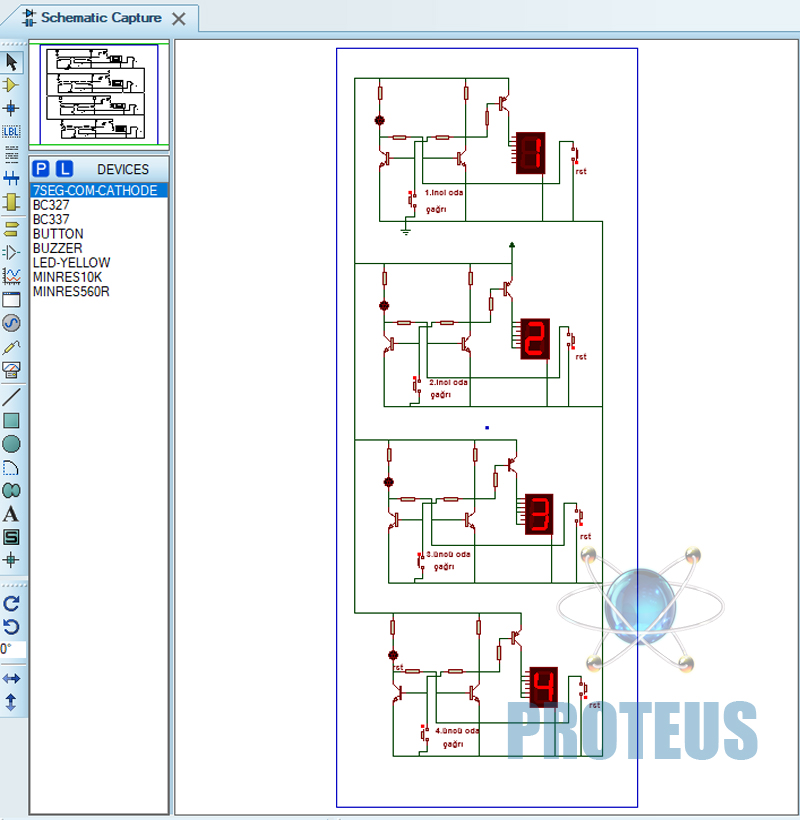Viewport: 800px width, 820px height.
Task: Select the 2D Graphics Circle tool
Action: pos(11,444)
